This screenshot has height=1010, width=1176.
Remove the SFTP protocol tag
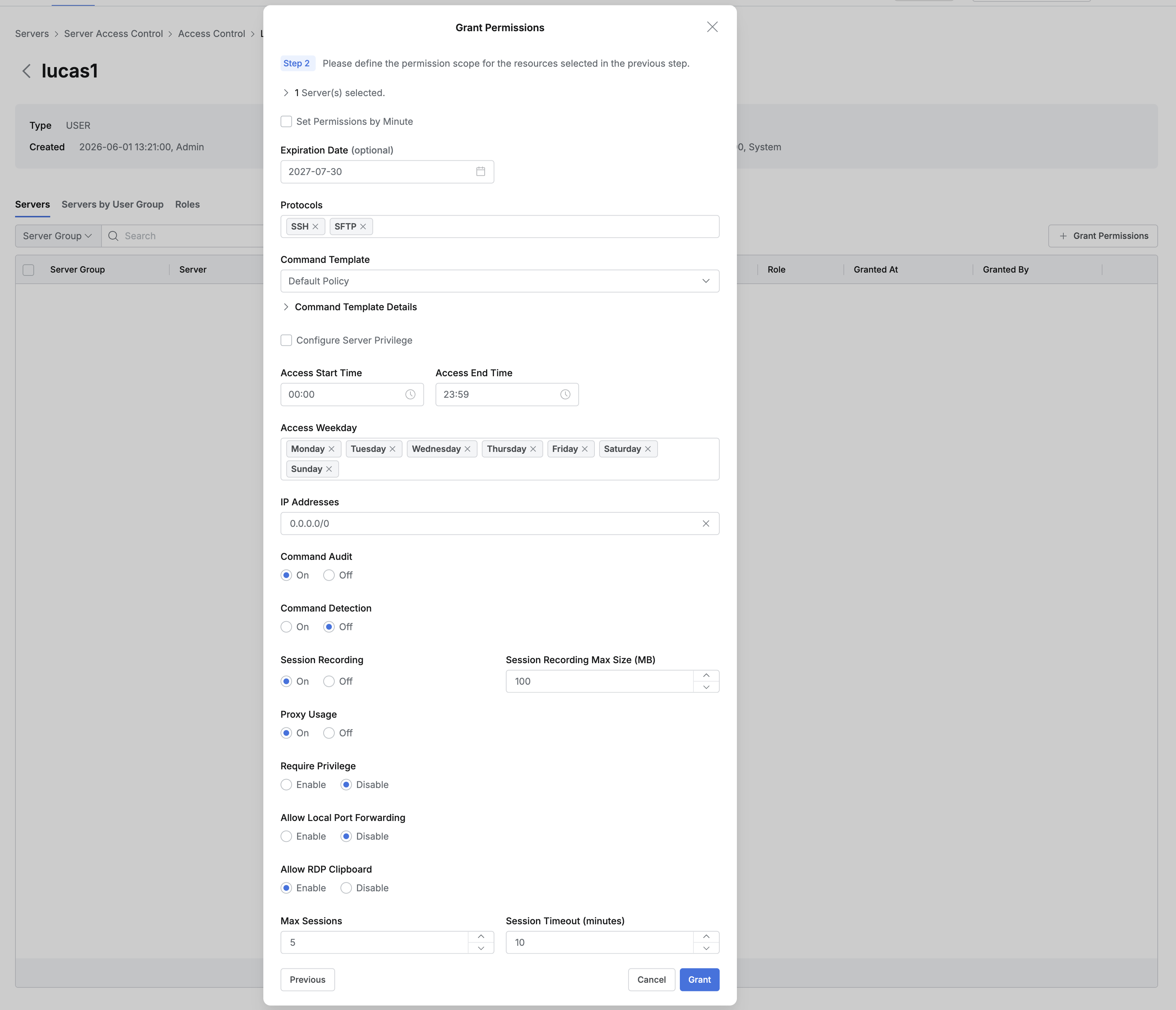(x=363, y=226)
